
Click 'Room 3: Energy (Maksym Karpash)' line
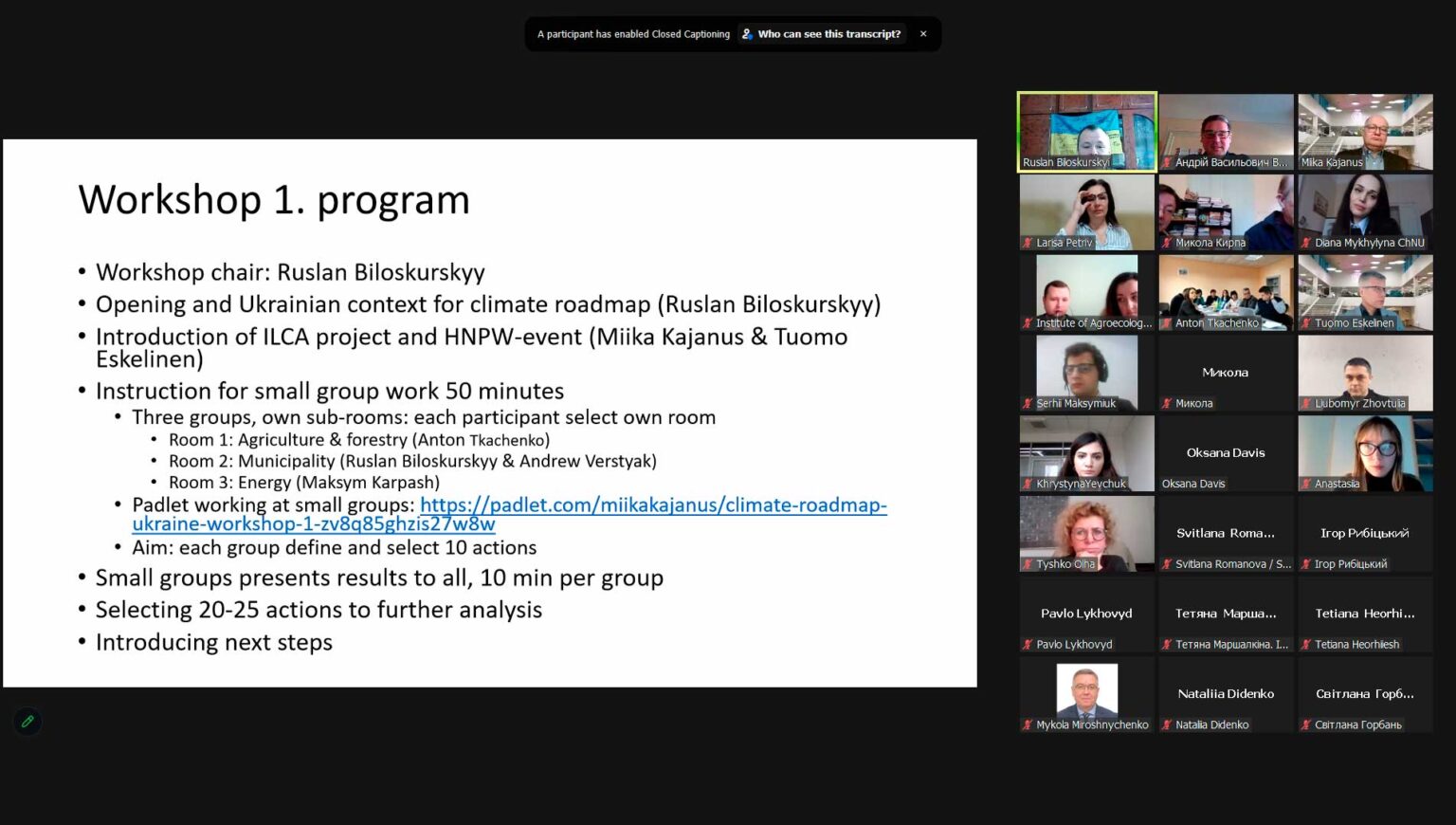tap(304, 483)
